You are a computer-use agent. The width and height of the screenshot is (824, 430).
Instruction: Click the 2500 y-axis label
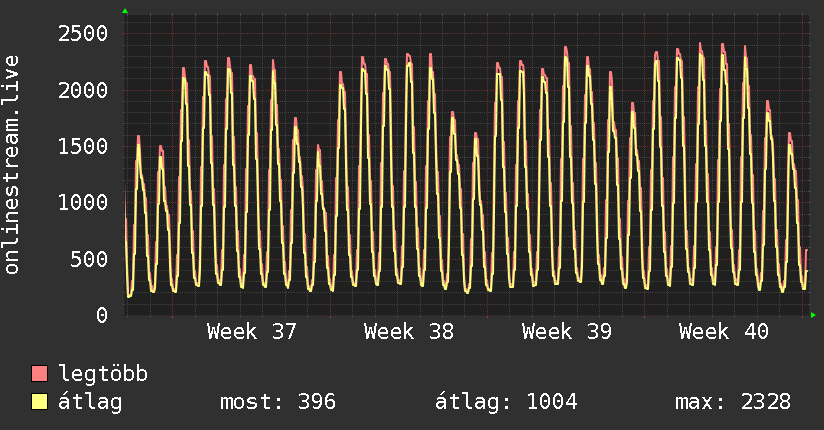(x=83, y=34)
